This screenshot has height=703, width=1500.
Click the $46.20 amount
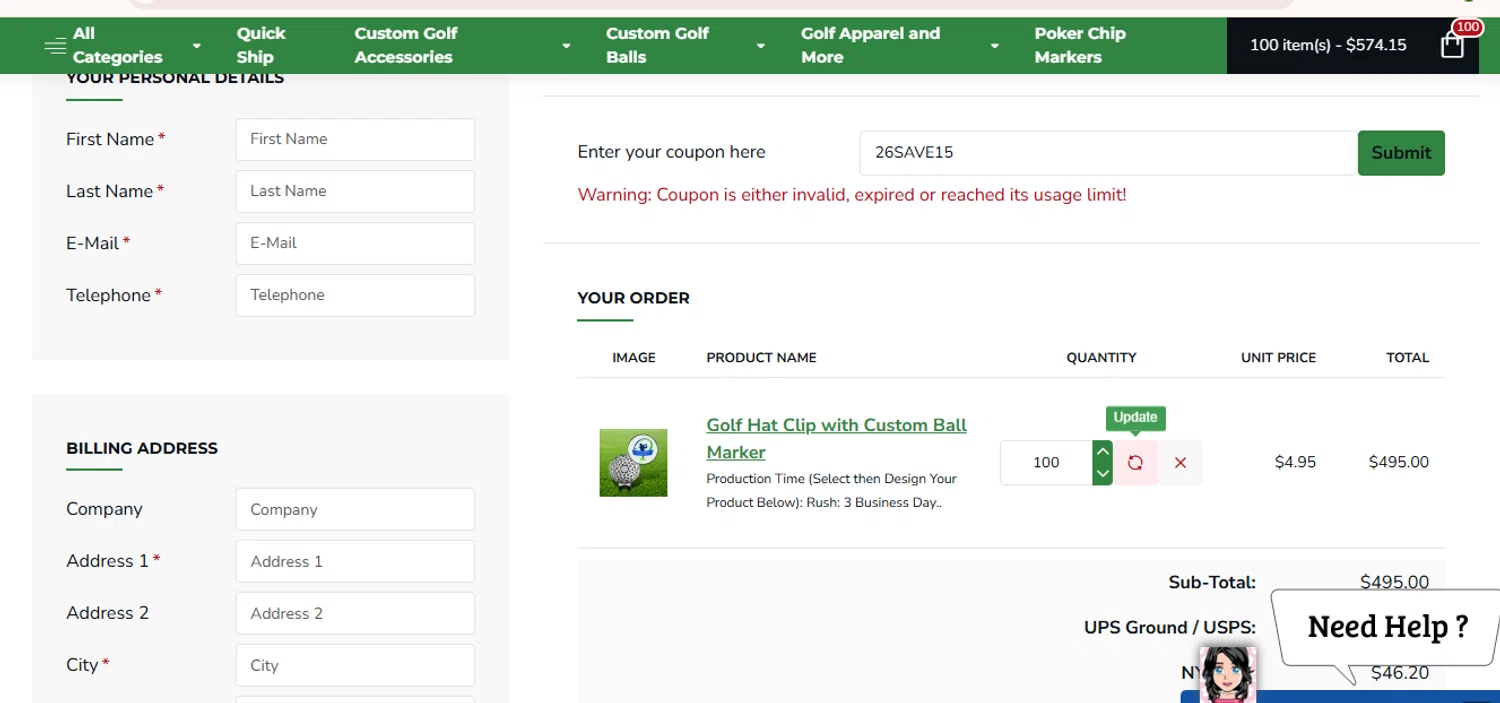tap(1399, 673)
